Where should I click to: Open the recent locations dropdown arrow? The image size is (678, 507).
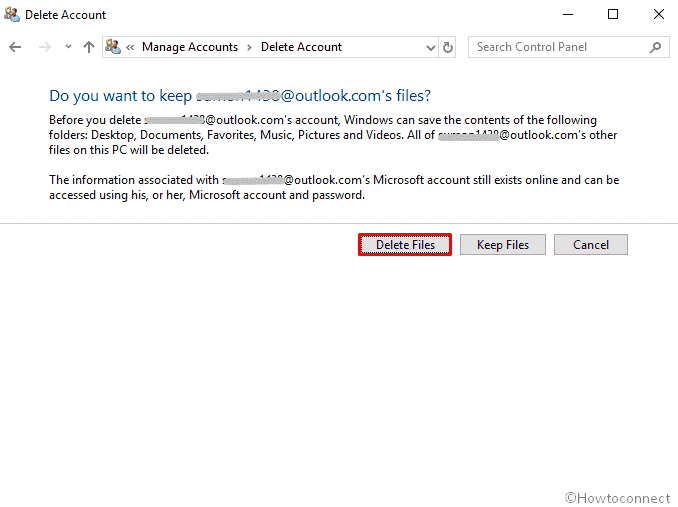coord(68,47)
